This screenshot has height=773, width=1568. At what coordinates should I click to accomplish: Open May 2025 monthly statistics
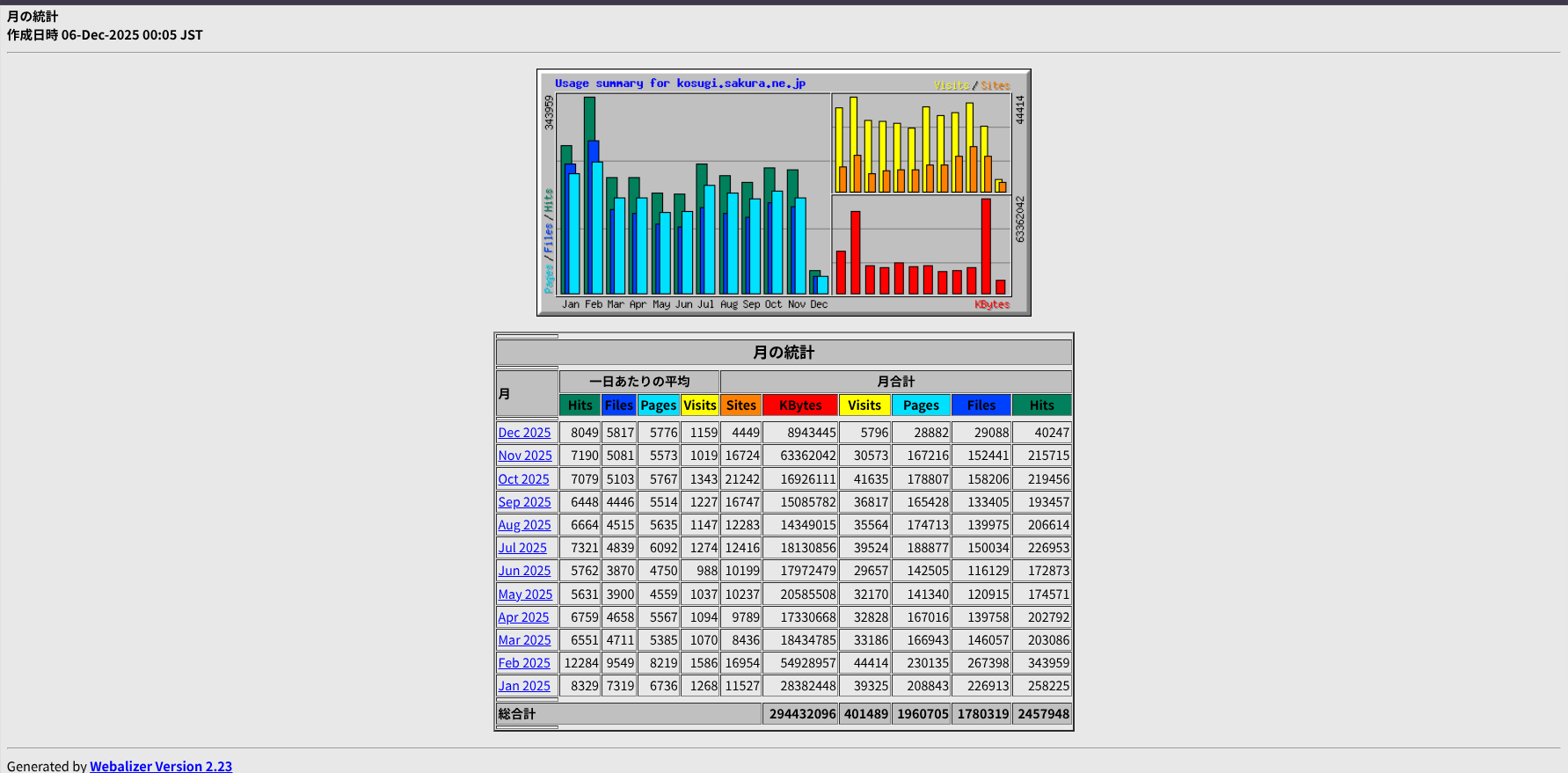[525, 594]
